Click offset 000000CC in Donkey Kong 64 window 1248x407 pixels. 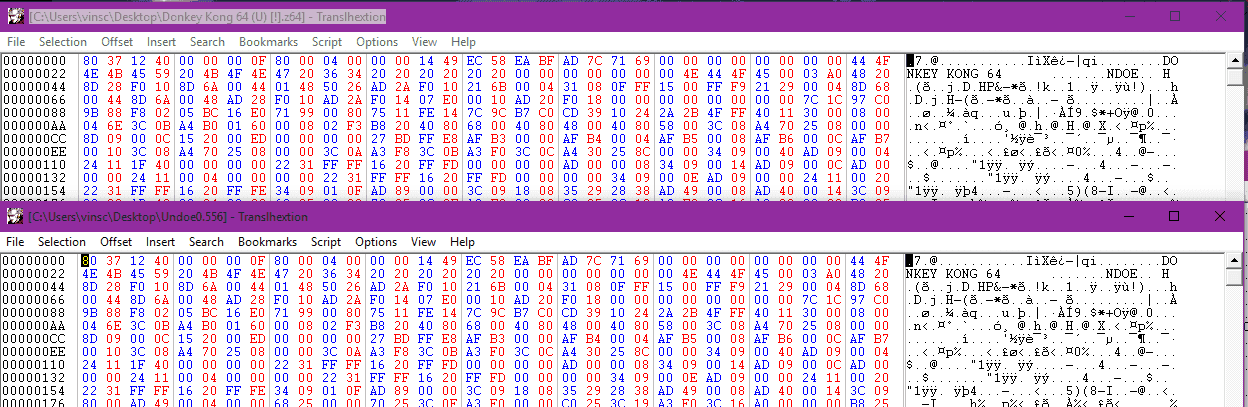pos(33,138)
